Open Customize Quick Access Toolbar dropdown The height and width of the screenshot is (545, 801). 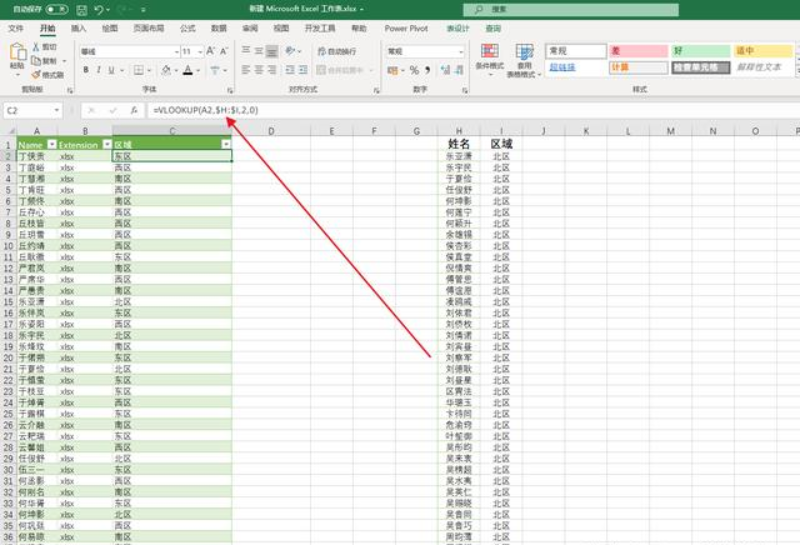(x=143, y=10)
